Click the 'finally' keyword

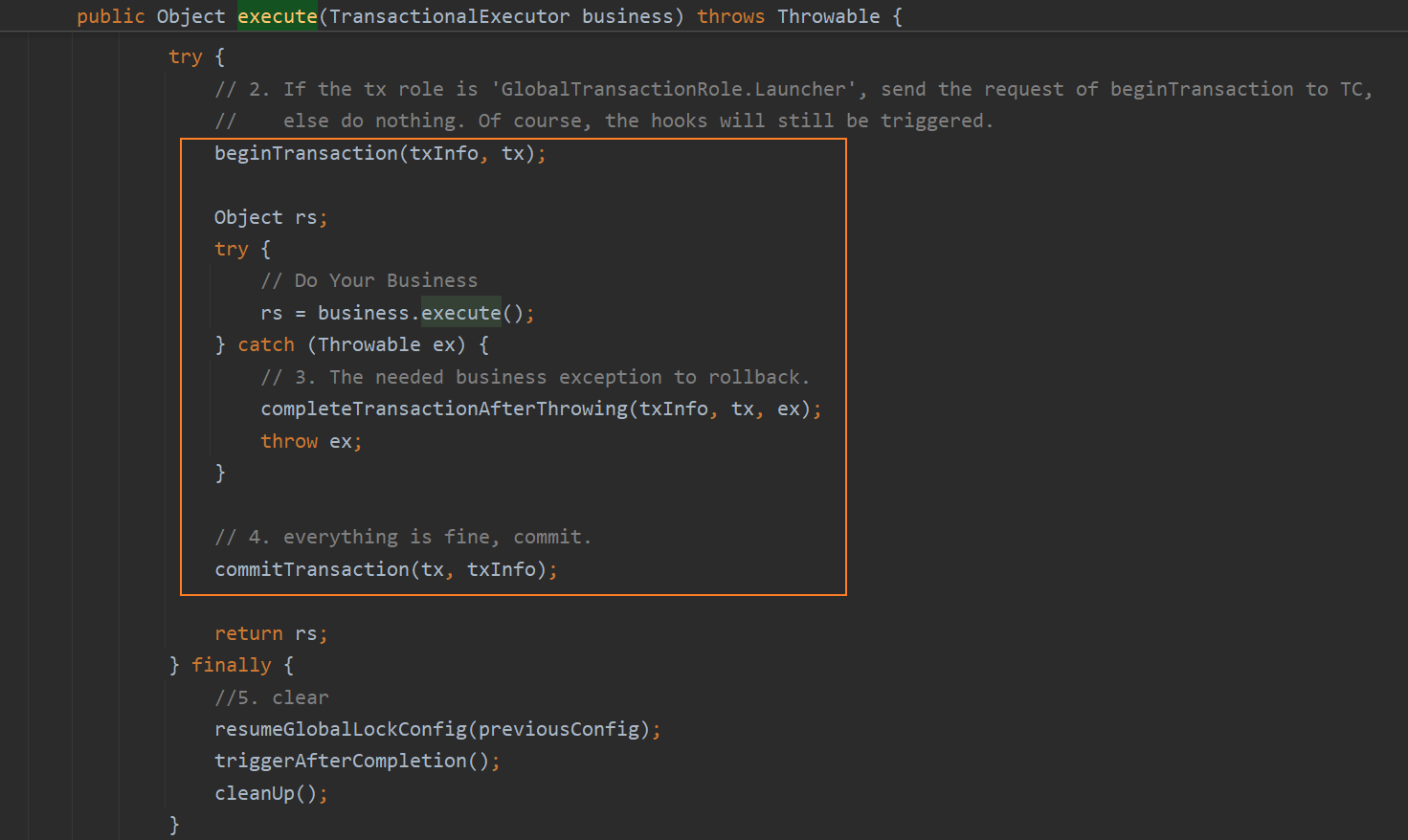click(231, 665)
